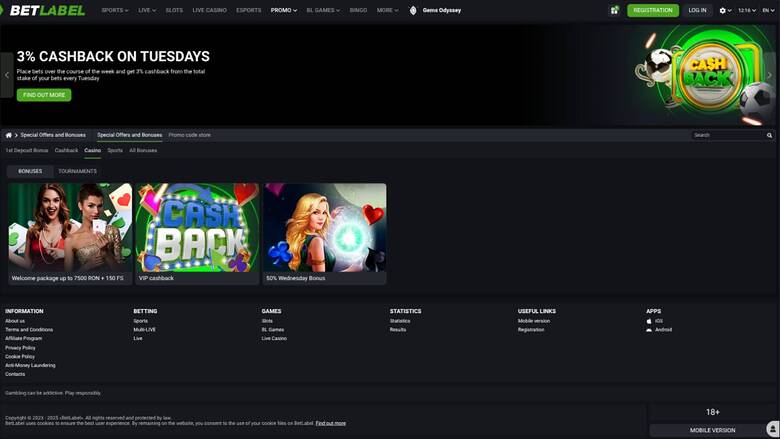
Task: Click the green Registration button
Action: [x=653, y=10]
